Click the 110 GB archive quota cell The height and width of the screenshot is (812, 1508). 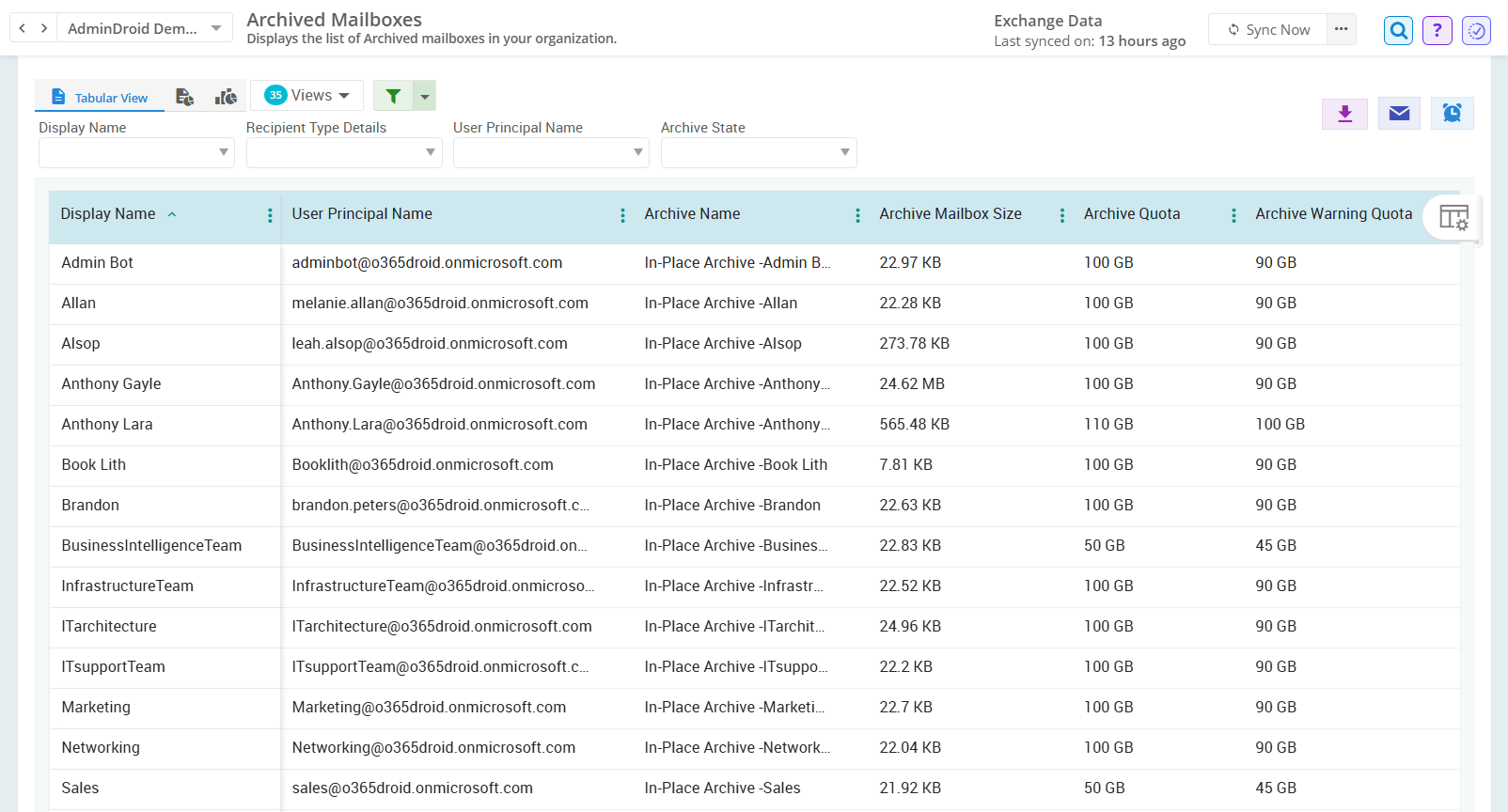1108,425
